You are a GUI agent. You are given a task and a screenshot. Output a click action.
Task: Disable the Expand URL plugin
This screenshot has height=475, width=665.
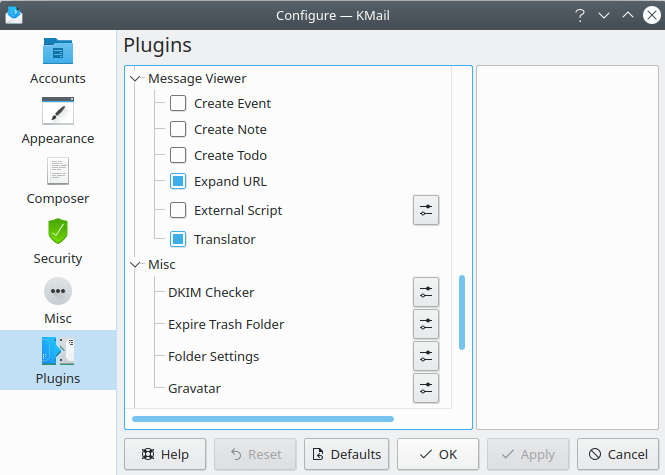[178, 181]
